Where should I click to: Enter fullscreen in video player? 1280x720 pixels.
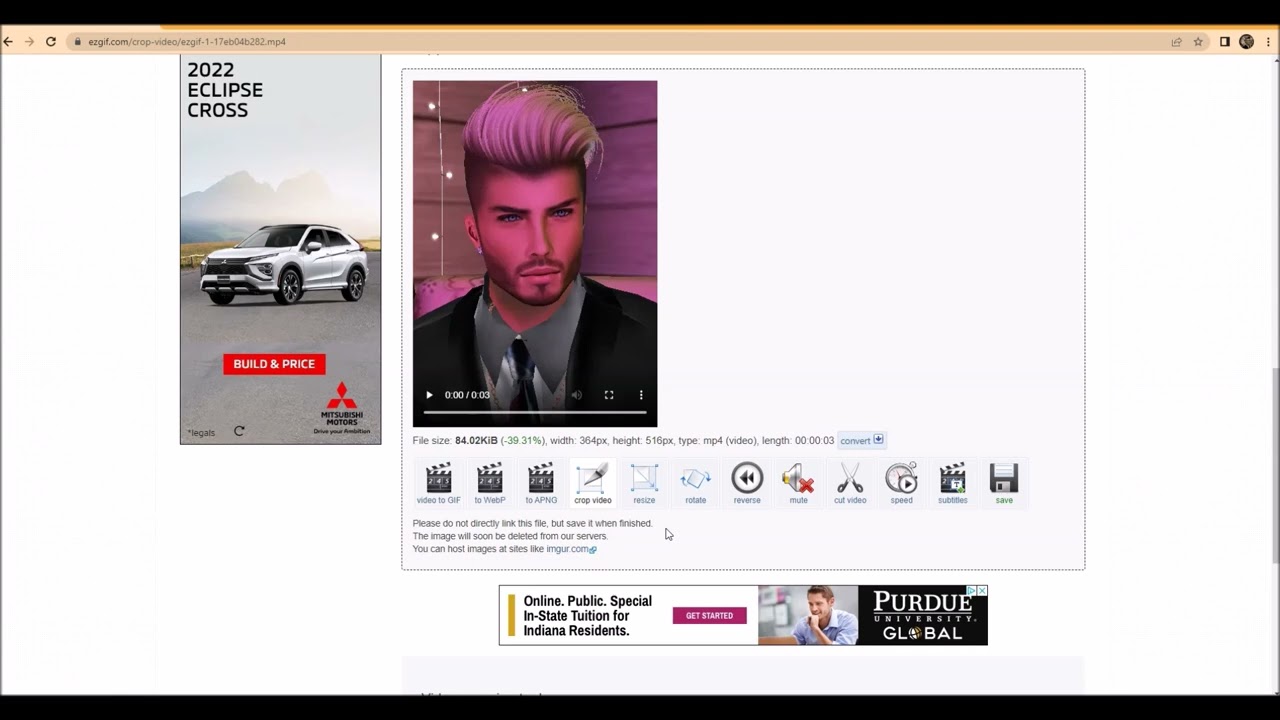609,395
